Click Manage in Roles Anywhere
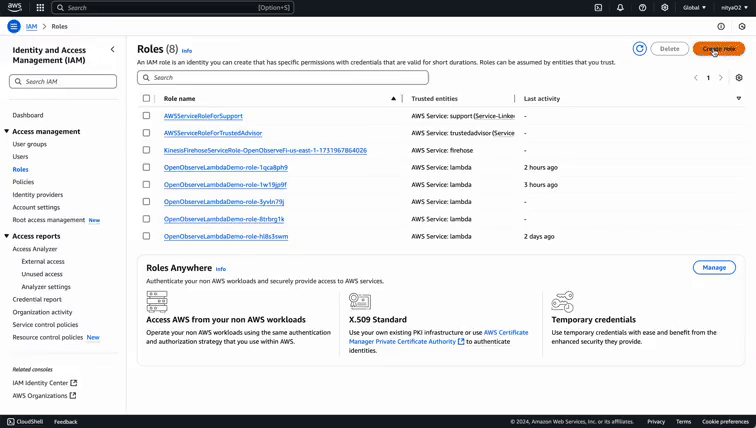Screen dimensions: 756x428 click(714, 268)
